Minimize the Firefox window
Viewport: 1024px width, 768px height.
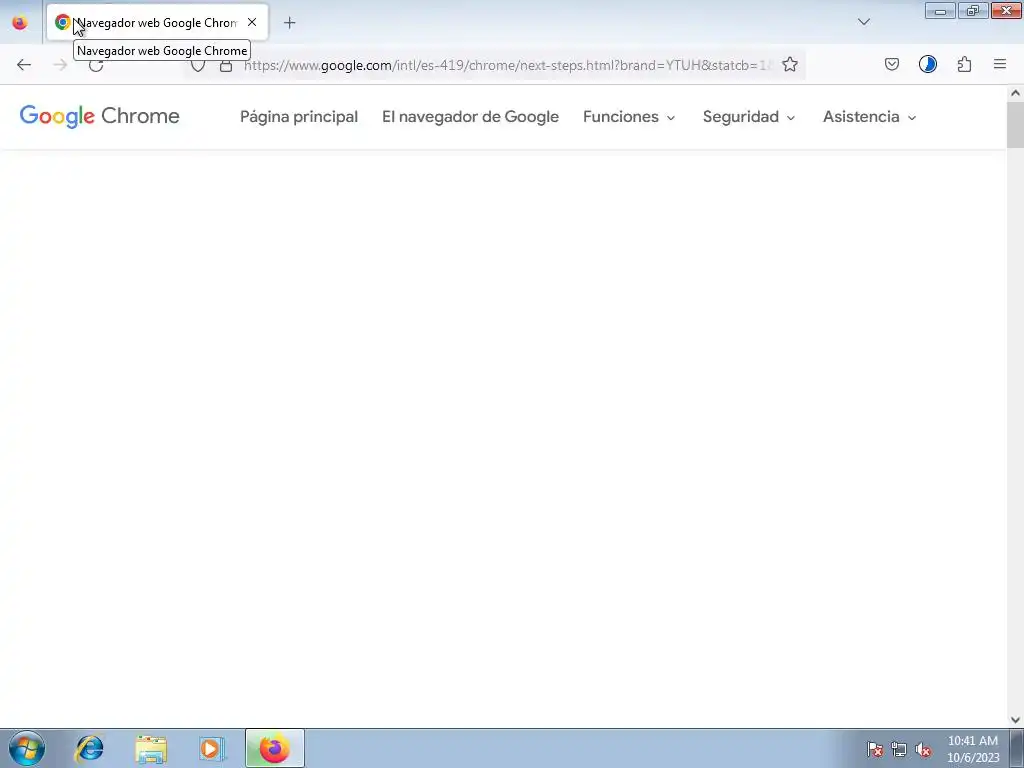940,11
